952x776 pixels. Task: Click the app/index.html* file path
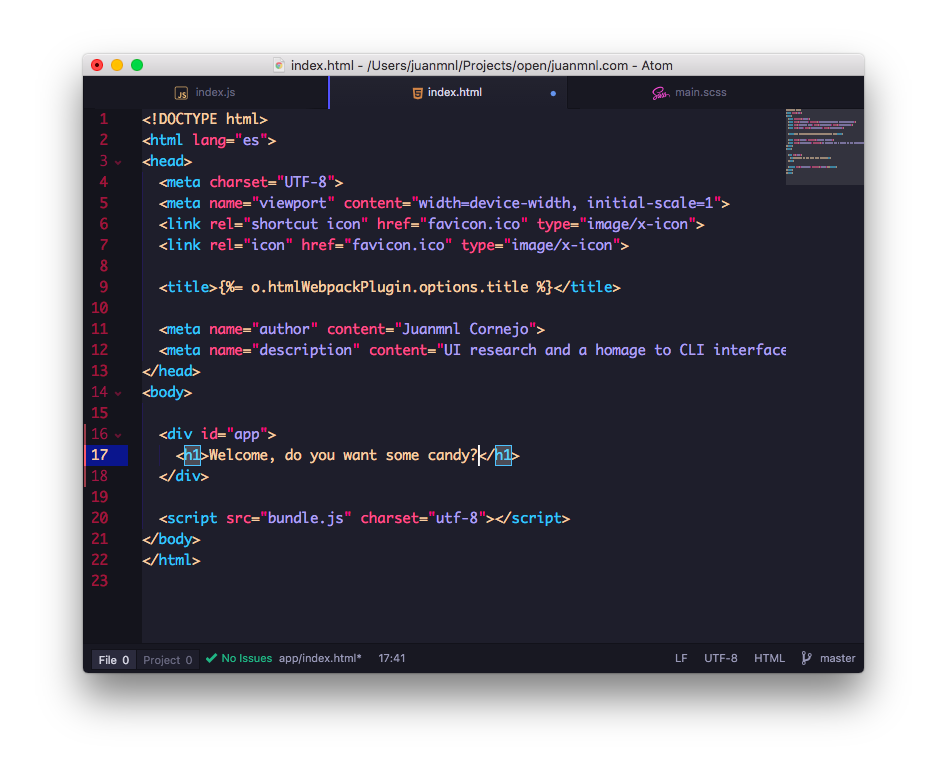tap(320, 658)
